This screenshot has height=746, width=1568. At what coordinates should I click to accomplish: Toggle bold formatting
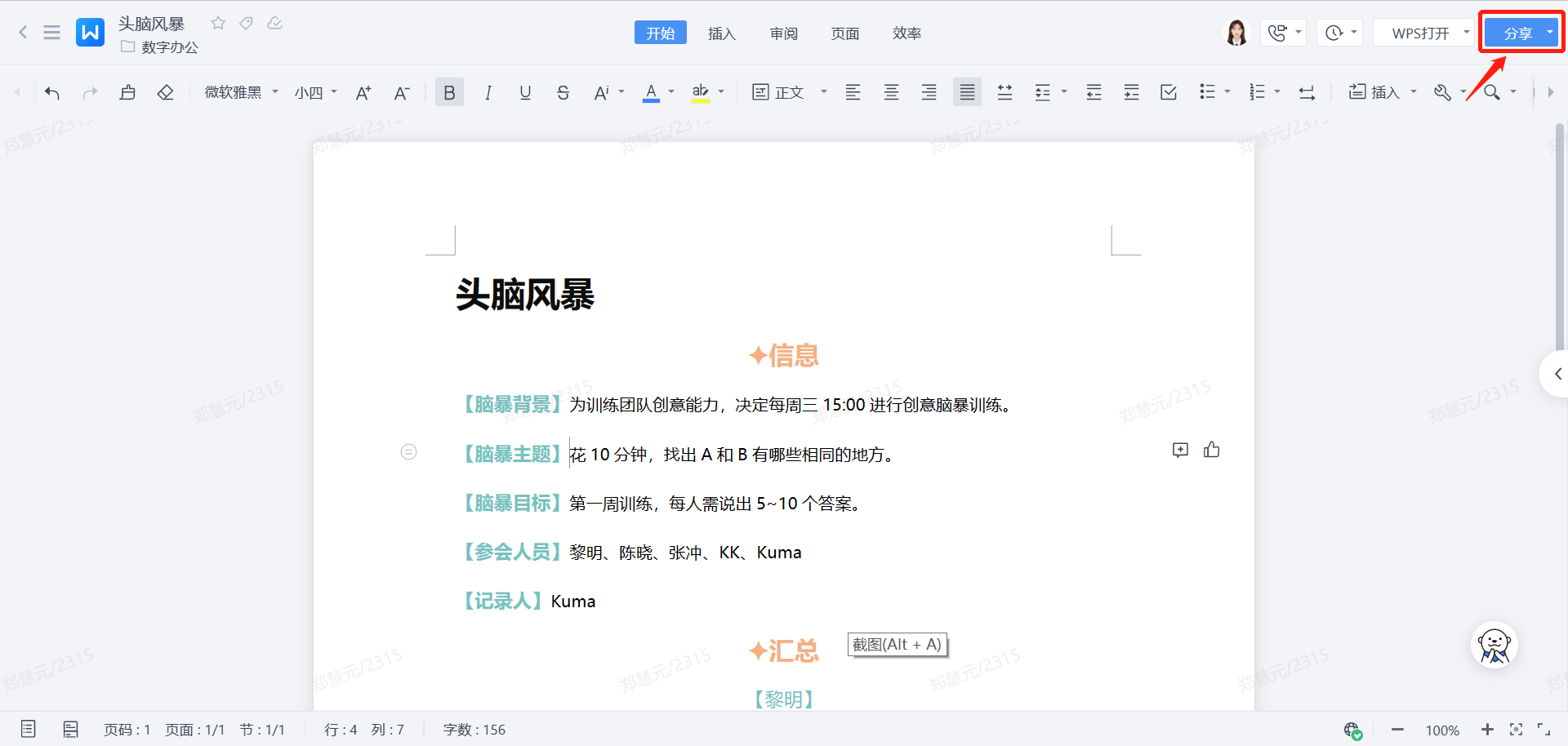click(449, 92)
